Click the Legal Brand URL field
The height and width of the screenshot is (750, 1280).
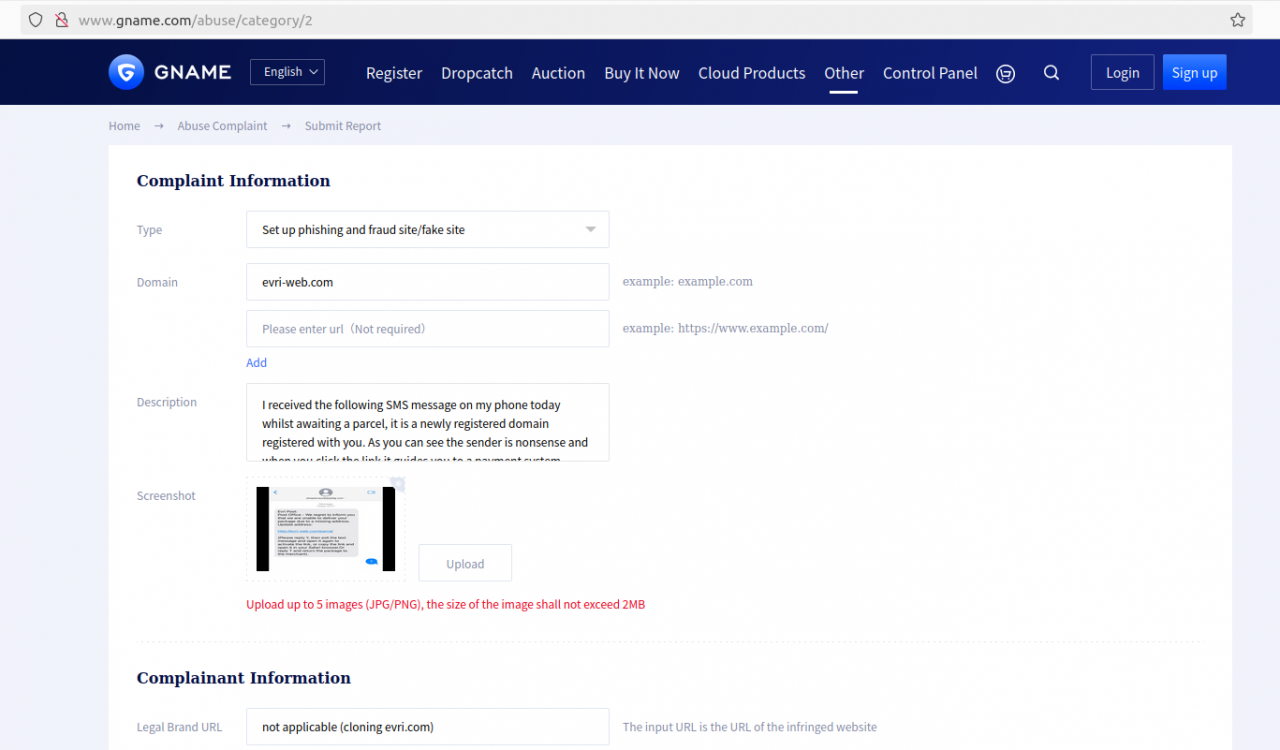pos(428,727)
